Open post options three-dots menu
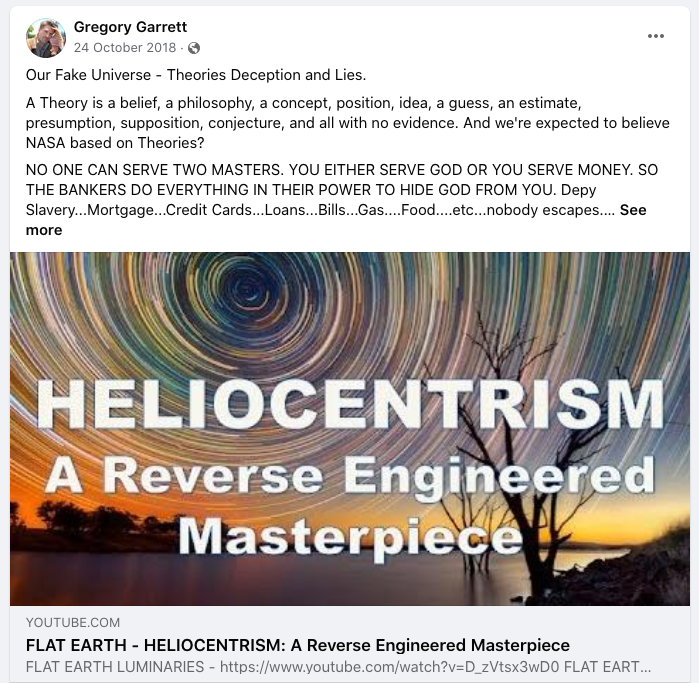This screenshot has height=683, width=699. (x=656, y=36)
